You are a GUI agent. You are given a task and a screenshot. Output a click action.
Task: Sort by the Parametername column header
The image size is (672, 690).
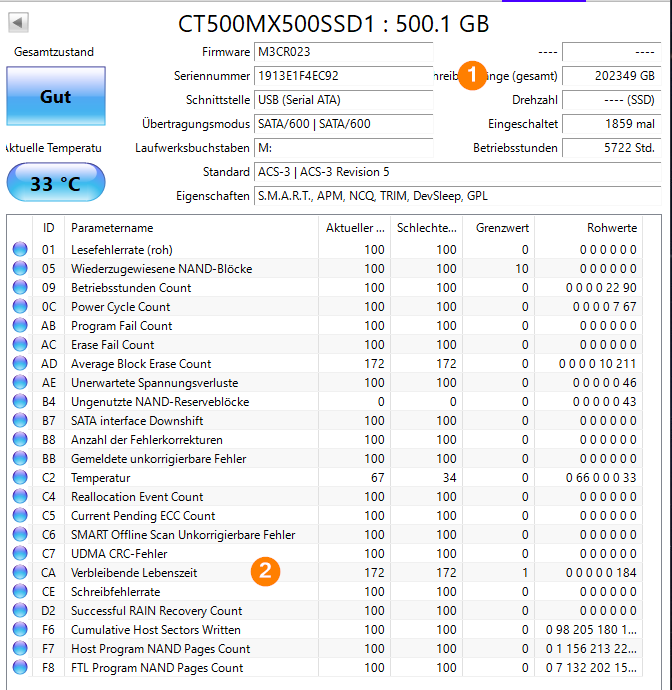191,228
